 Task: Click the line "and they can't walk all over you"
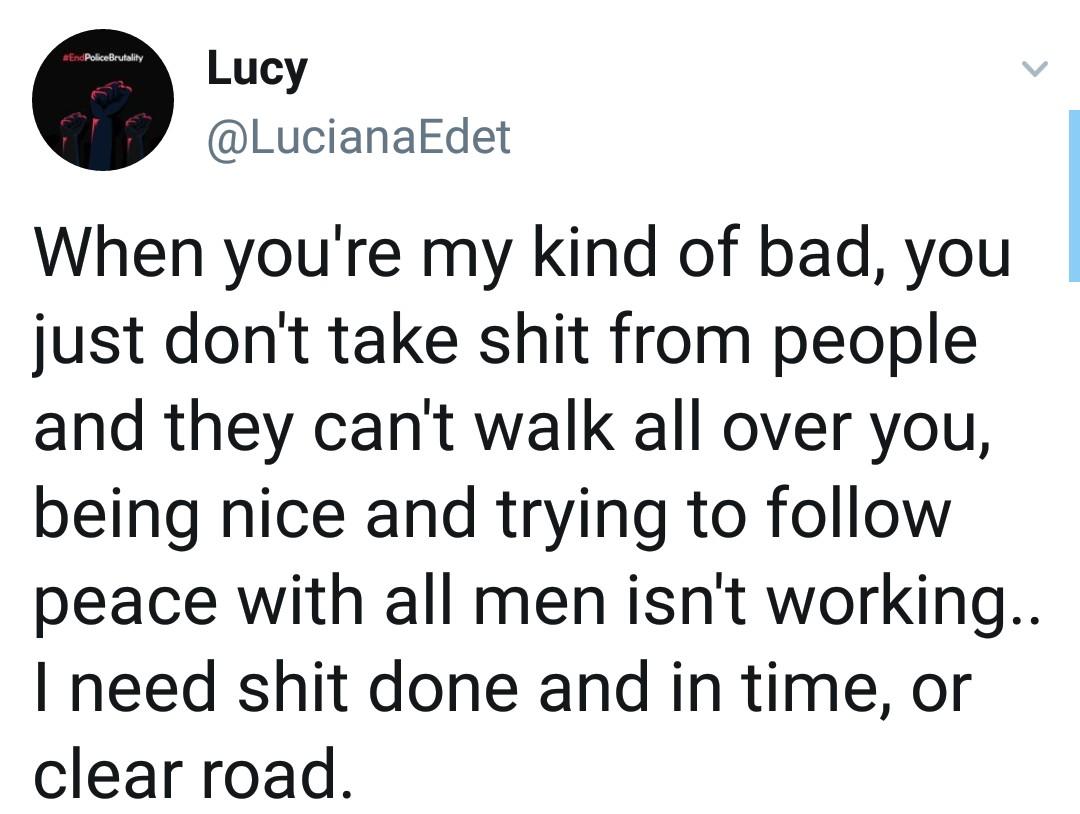point(512,427)
